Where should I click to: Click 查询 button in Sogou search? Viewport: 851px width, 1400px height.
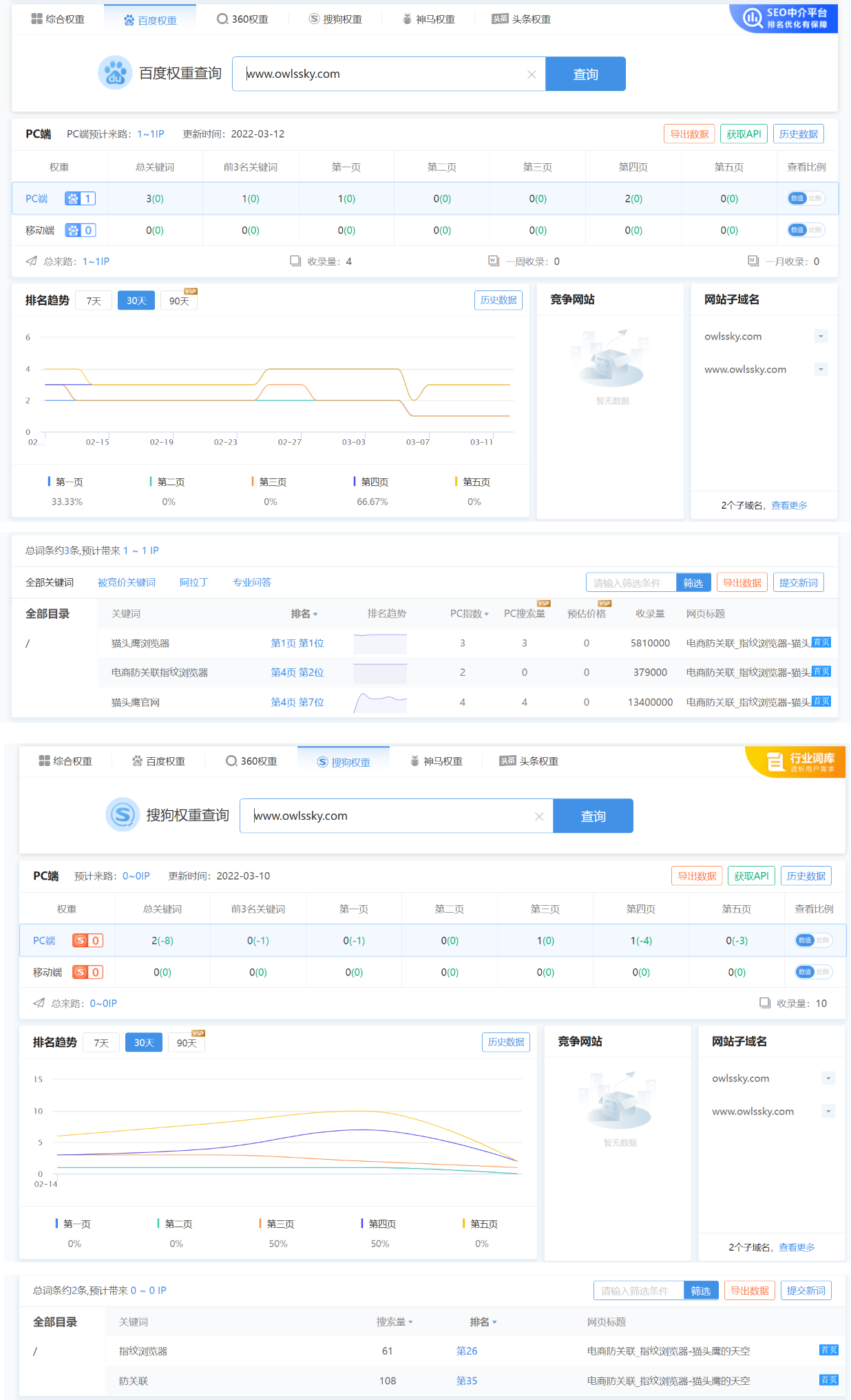(593, 816)
